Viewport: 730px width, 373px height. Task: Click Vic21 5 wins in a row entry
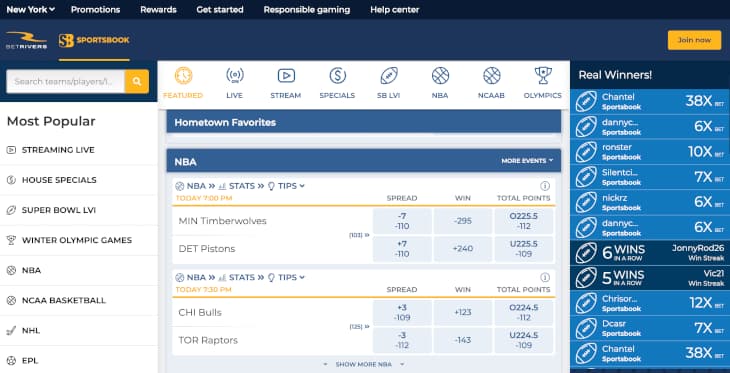click(650, 278)
